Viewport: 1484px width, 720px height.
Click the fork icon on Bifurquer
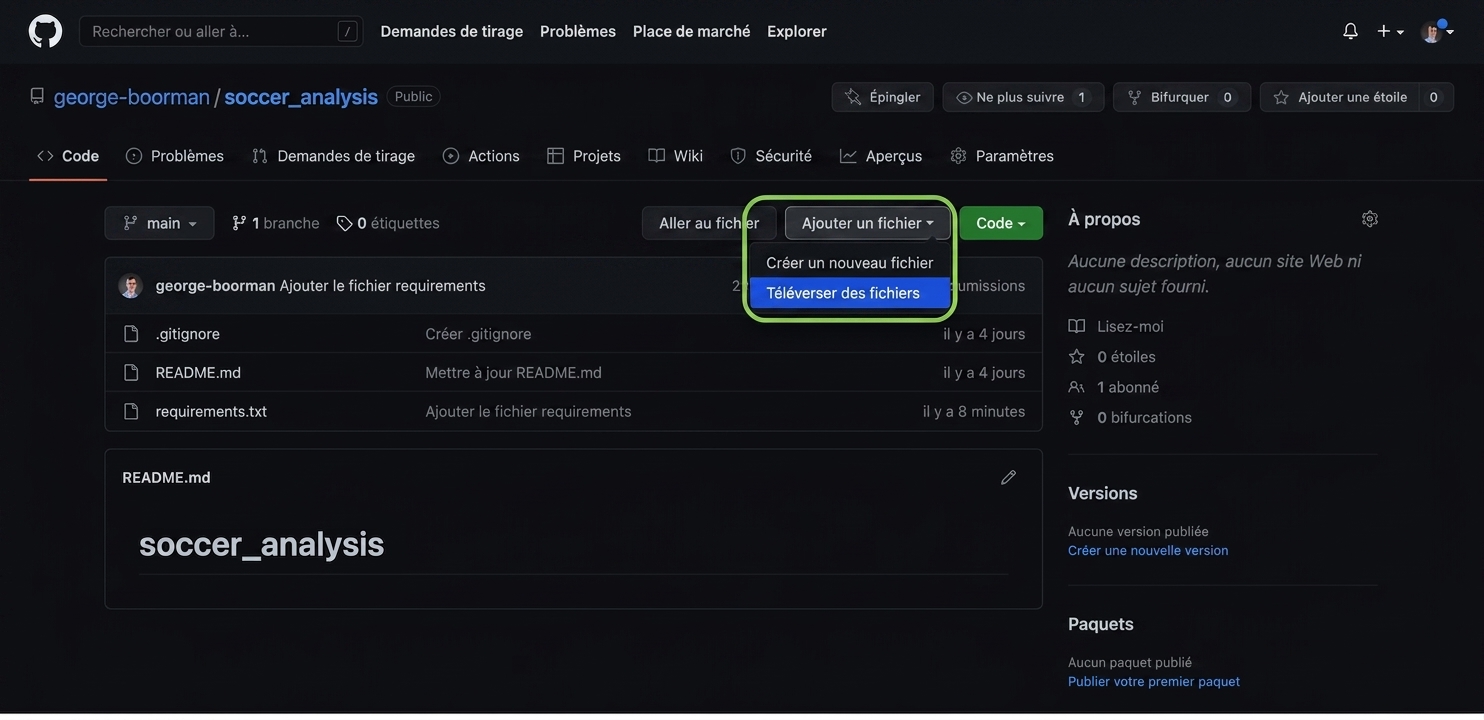[x=1134, y=97]
